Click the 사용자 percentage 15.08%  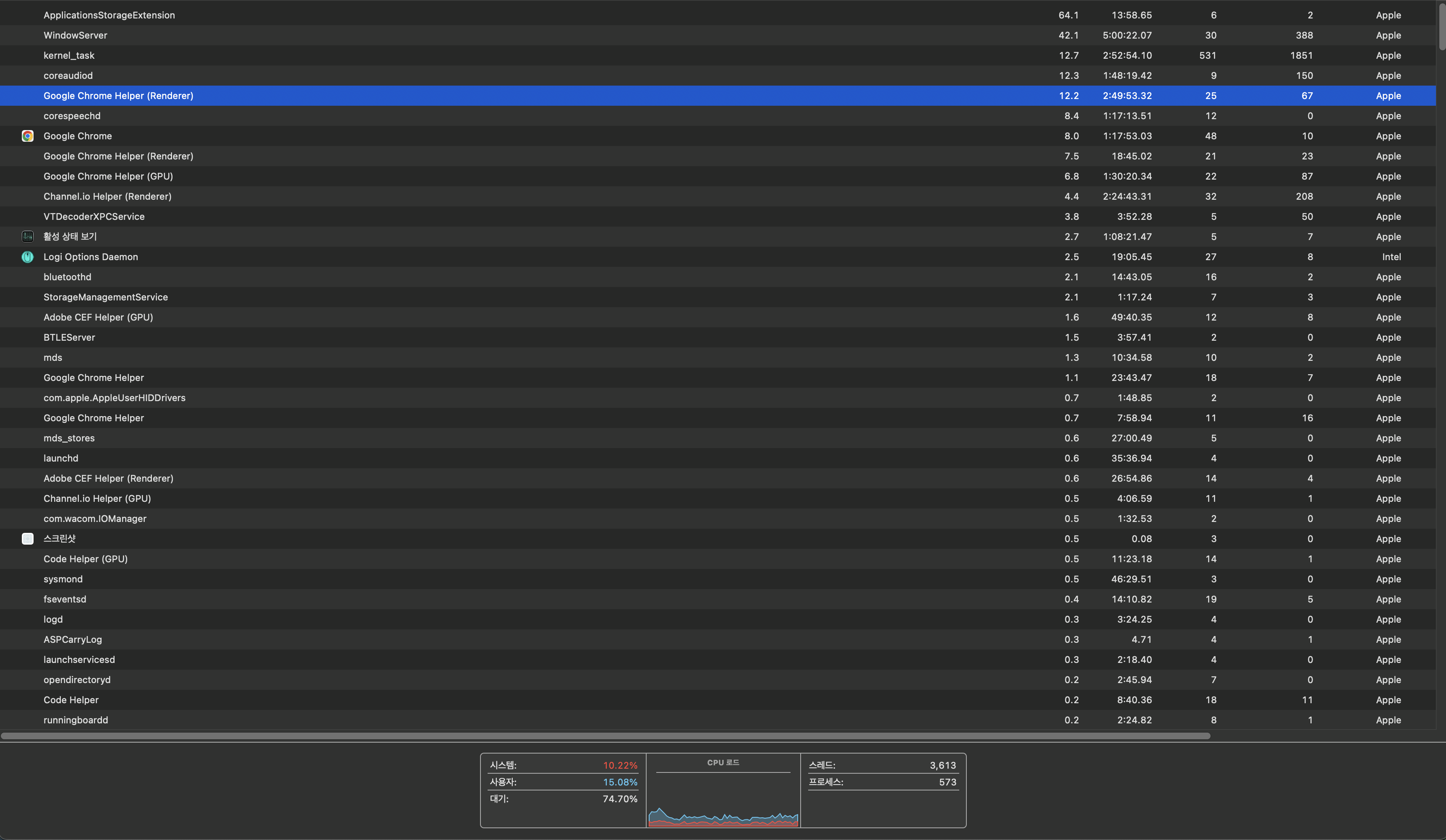point(620,782)
